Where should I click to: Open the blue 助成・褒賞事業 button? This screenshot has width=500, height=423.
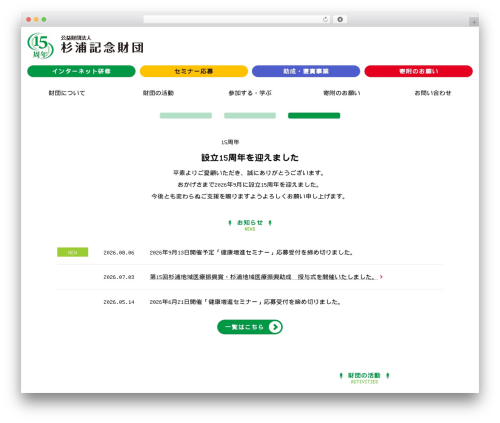click(x=306, y=71)
